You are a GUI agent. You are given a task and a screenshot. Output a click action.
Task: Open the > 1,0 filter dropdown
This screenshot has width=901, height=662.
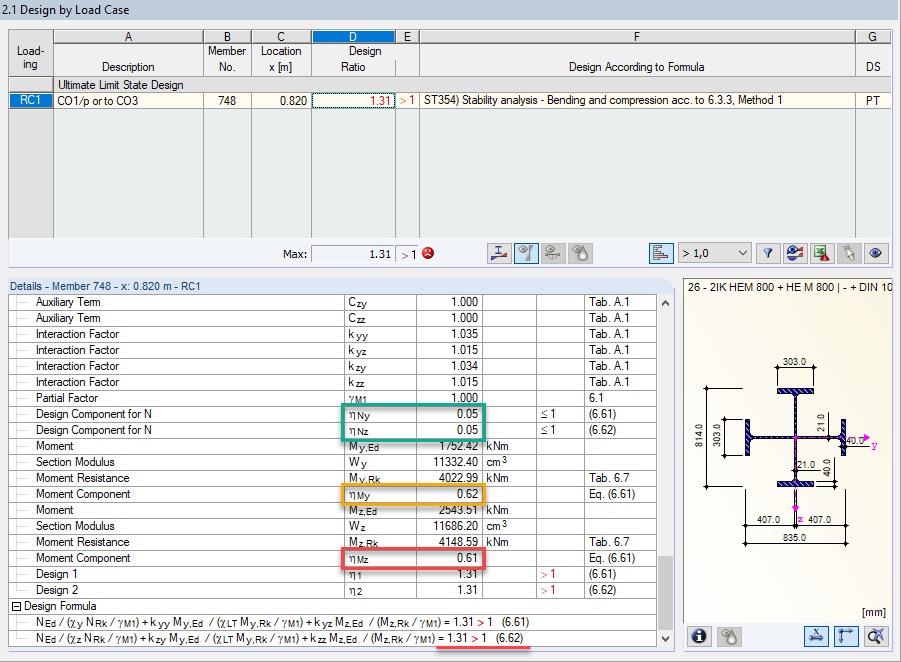point(713,253)
